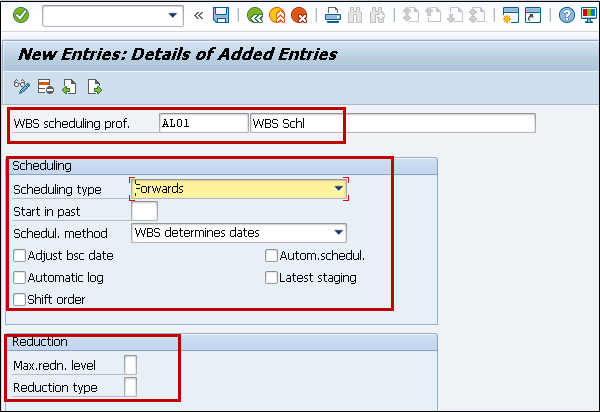This screenshot has width=600, height=412.
Task: Click the Reduction group header text
Action: (40, 342)
